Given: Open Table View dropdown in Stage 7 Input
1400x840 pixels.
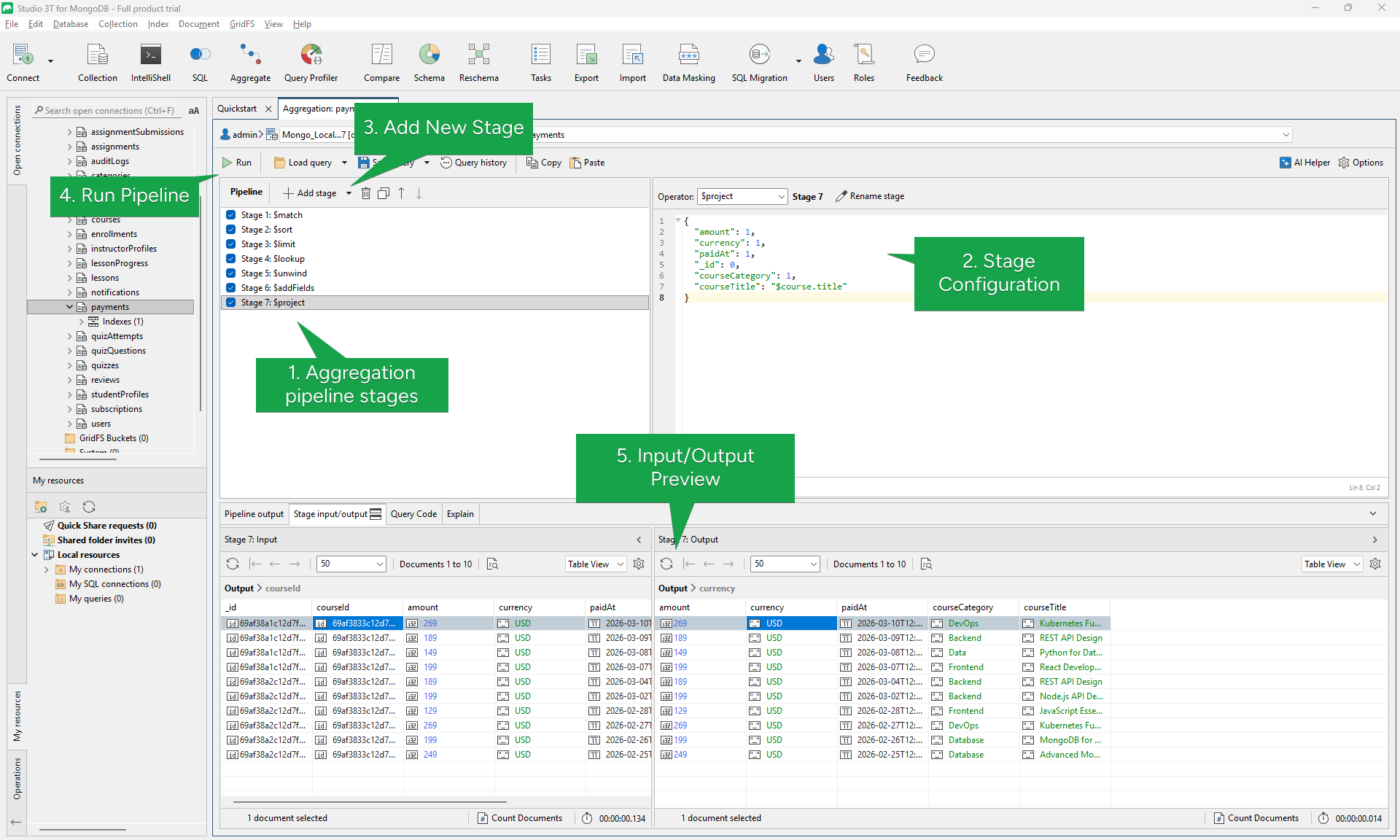Looking at the screenshot, I should pyautogui.click(x=596, y=564).
